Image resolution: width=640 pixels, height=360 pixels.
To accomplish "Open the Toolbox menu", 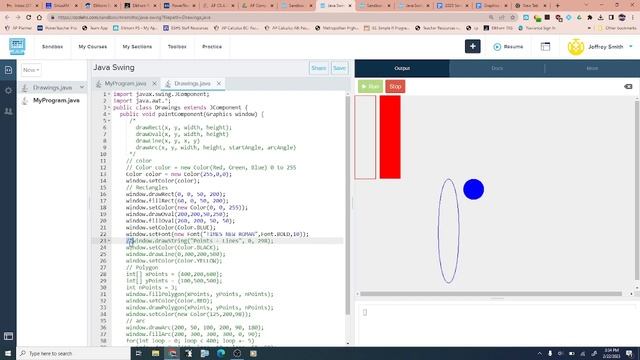I will tap(177, 47).
